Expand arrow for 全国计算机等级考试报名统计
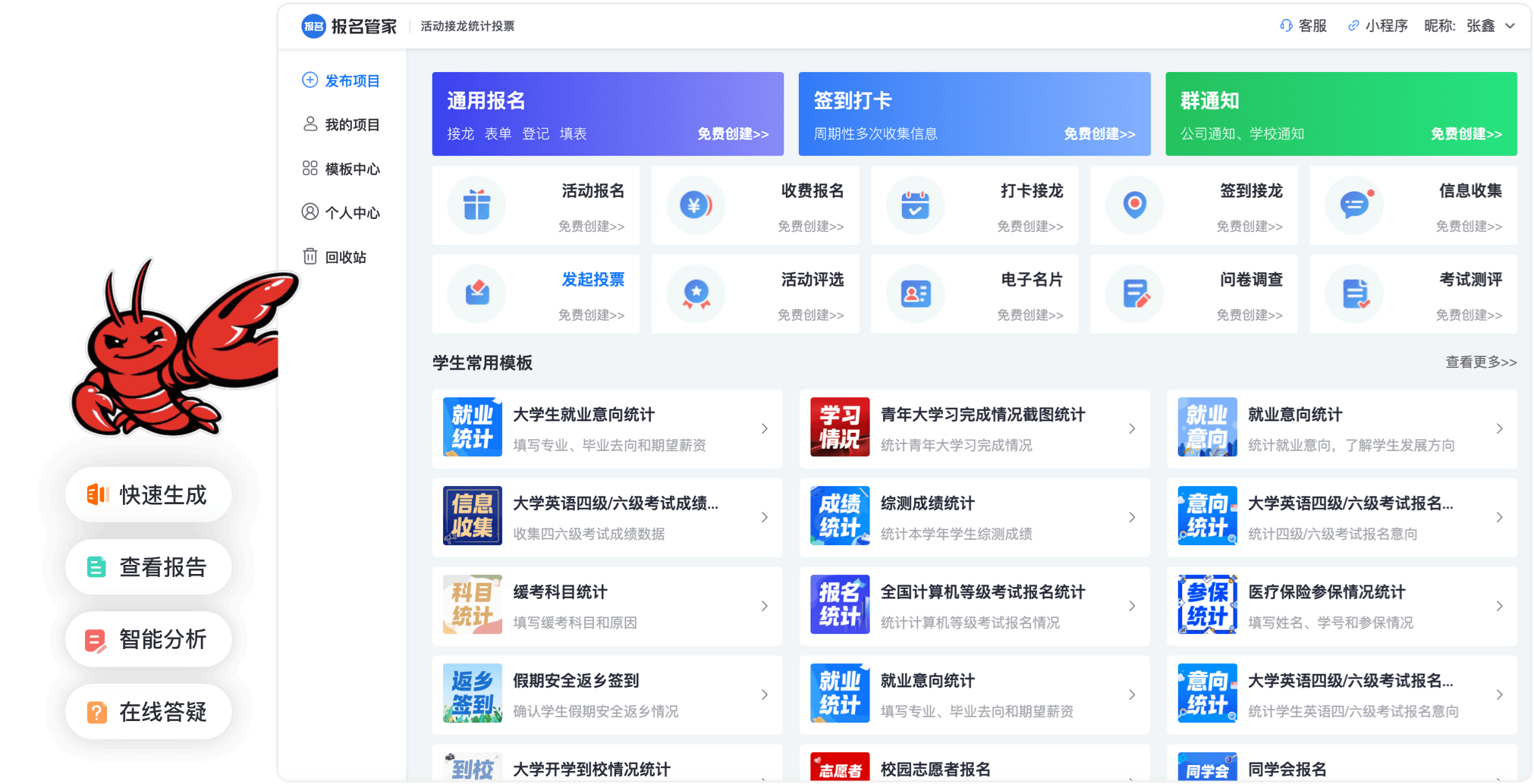The height and width of the screenshot is (784, 1534). (x=1132, y=606)
